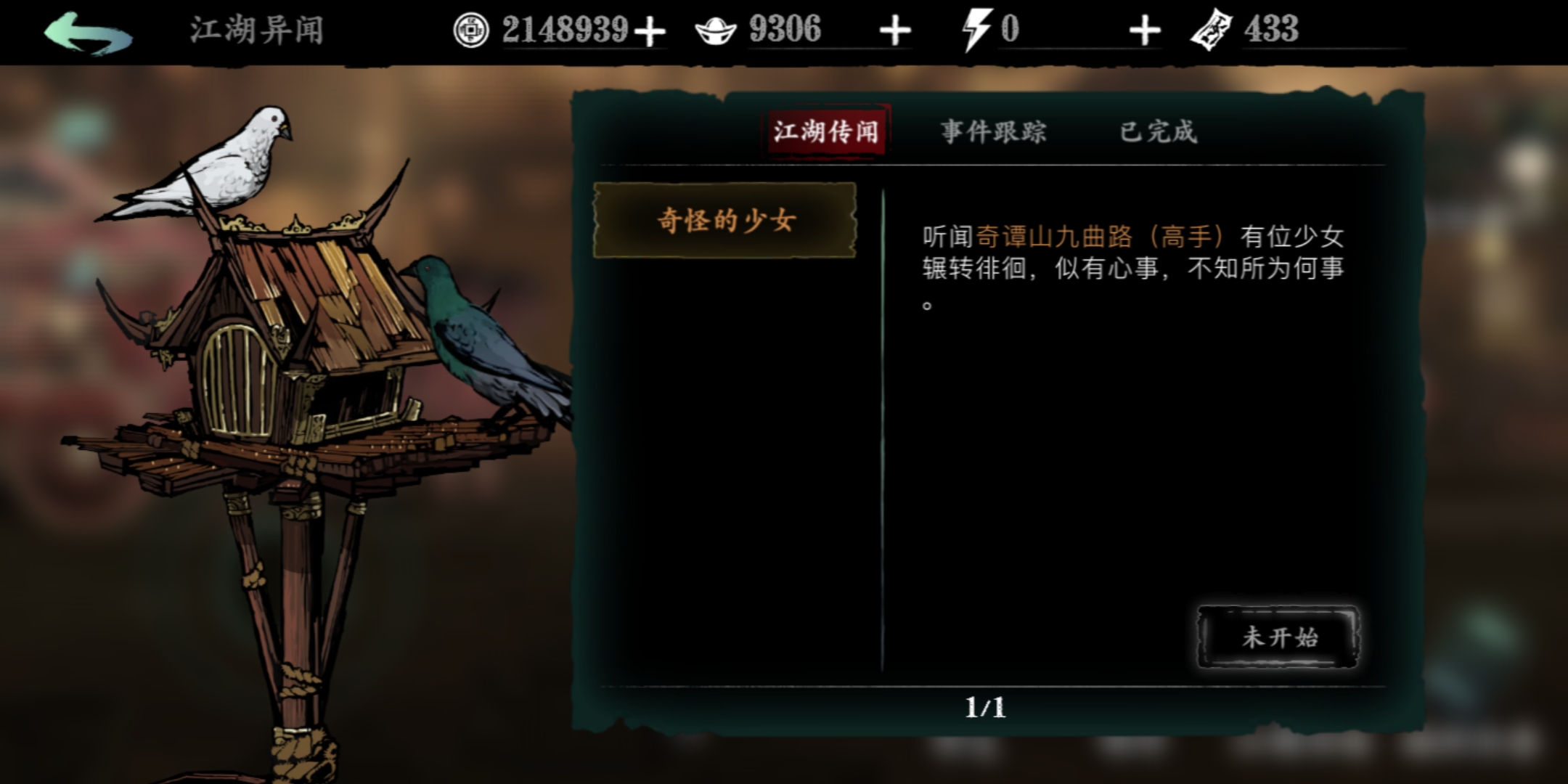
Task: Add more copper coins with plus
Action: pos(649,31)
